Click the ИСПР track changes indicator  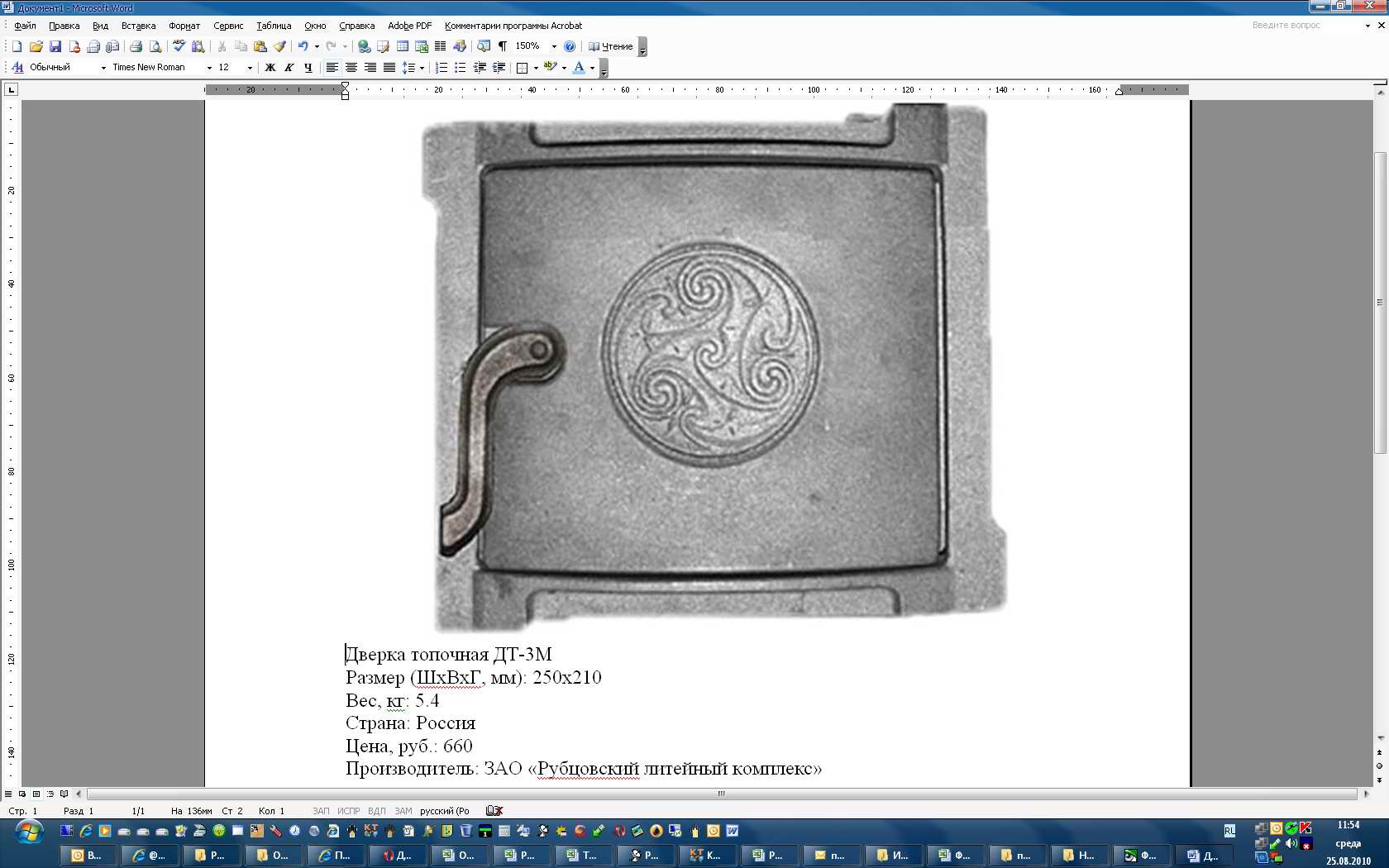coord(348,811)
